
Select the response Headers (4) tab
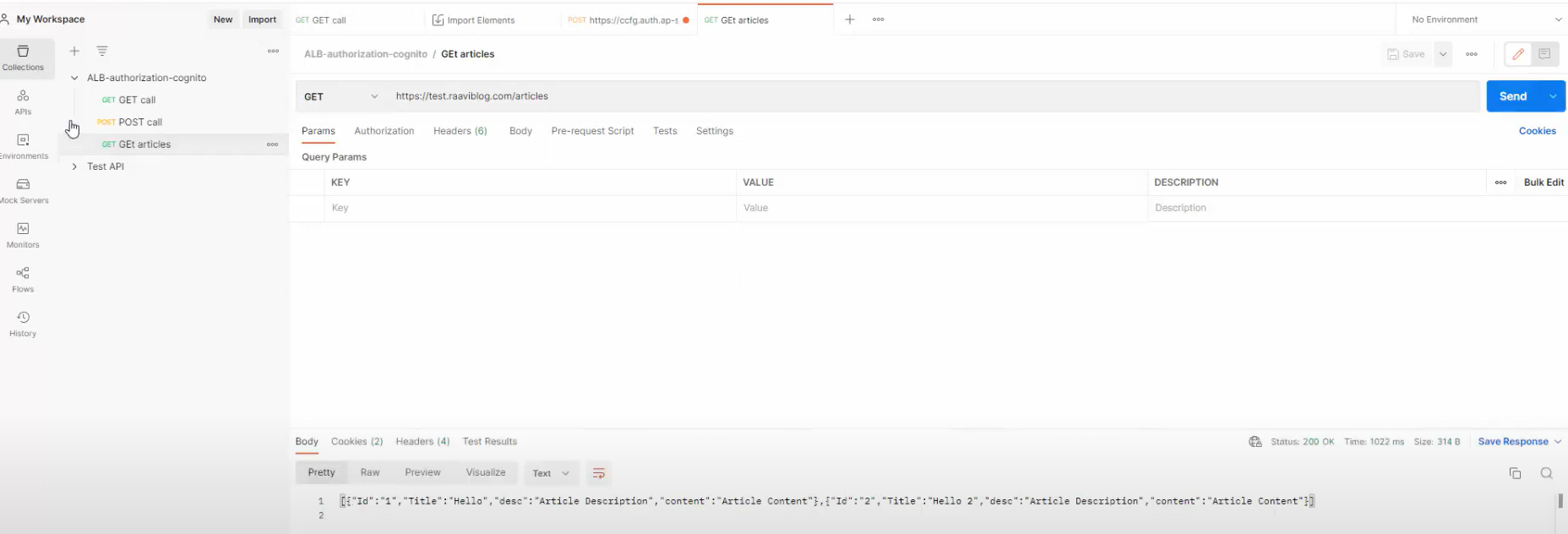tap(422, 442)
